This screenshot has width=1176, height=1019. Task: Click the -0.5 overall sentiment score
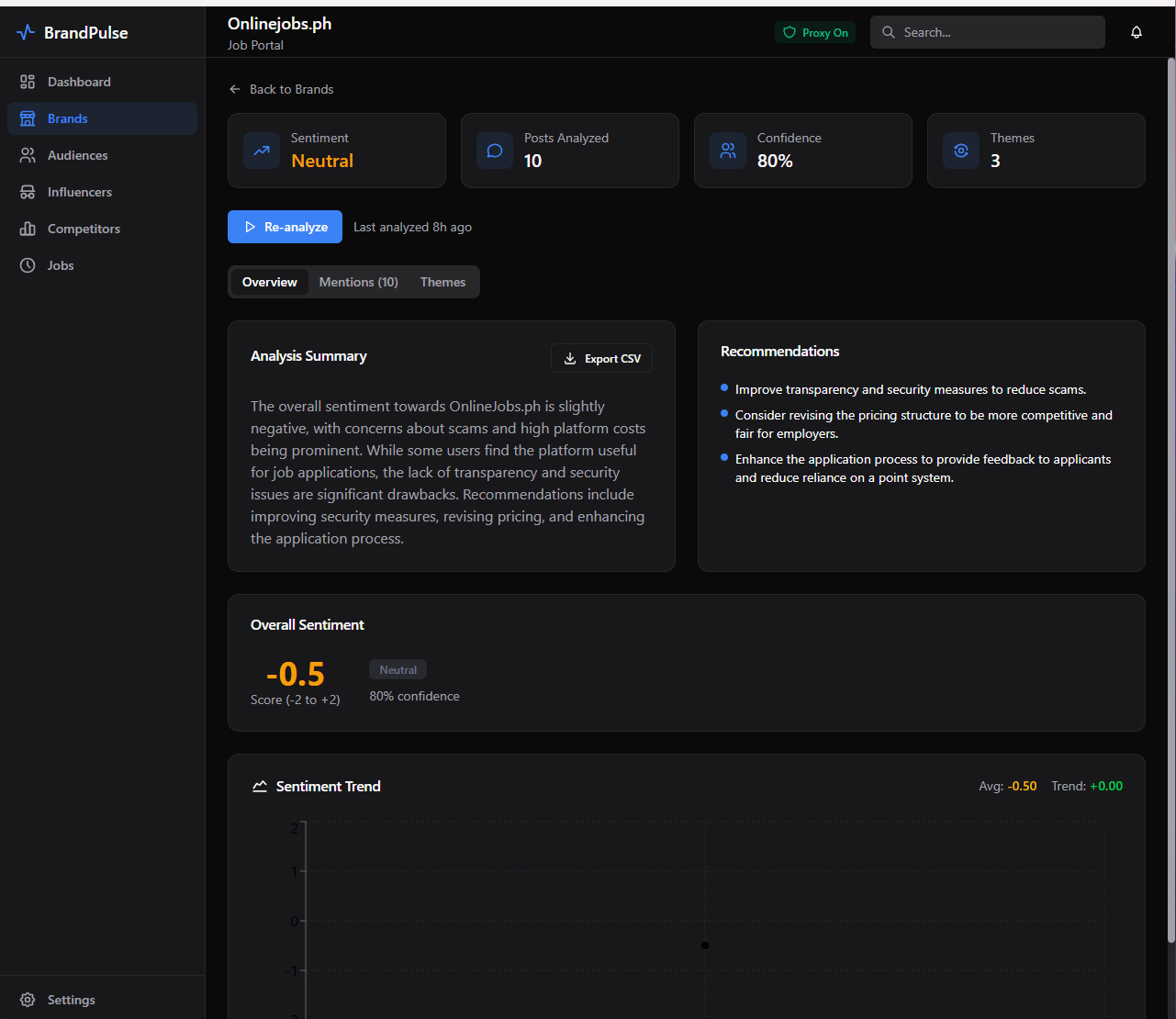tap(296, 674)
